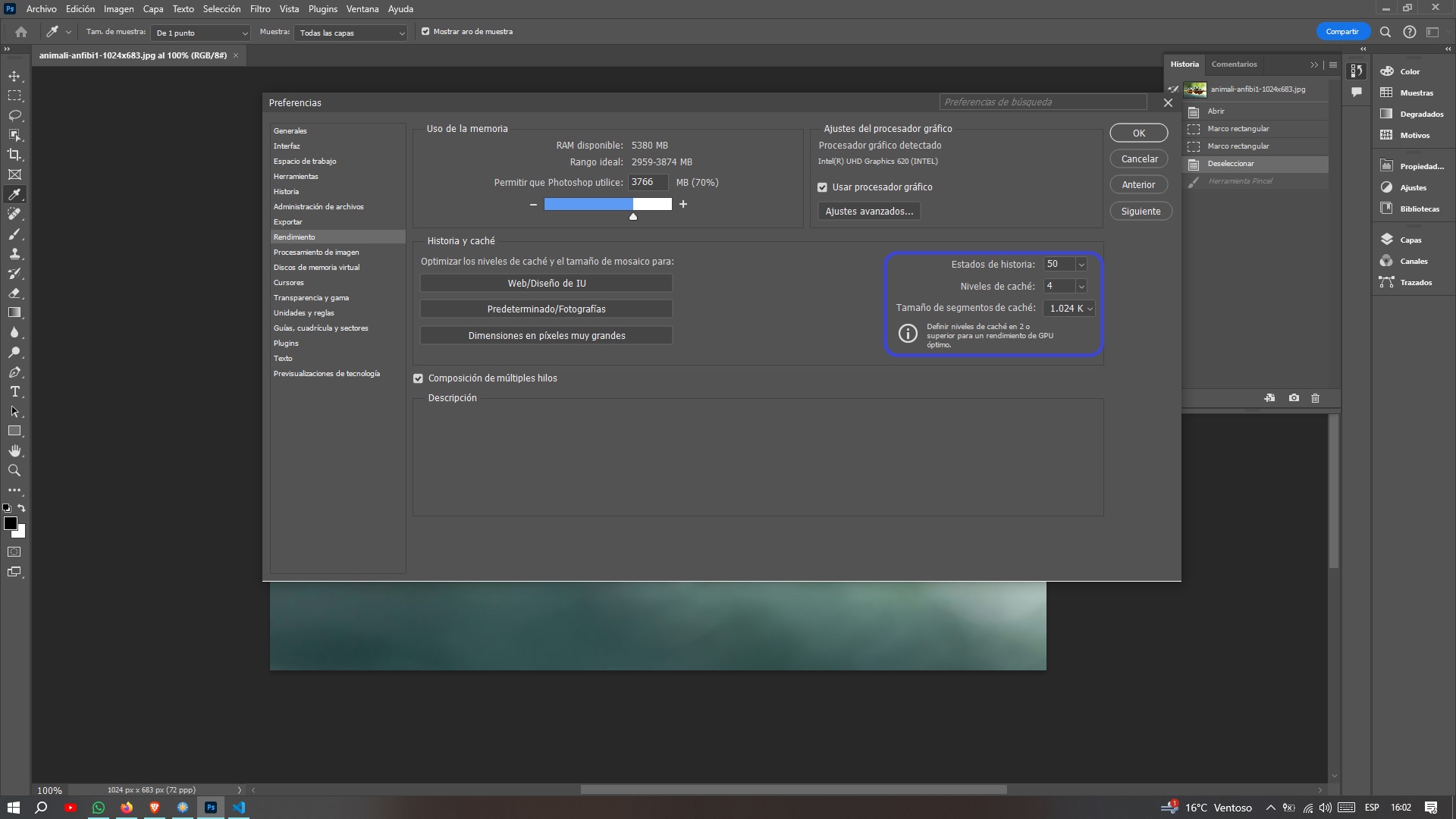Screen dimensions: 1456x819
Task: Click the Photoshop memory MB input field
Action: [648, 182]
